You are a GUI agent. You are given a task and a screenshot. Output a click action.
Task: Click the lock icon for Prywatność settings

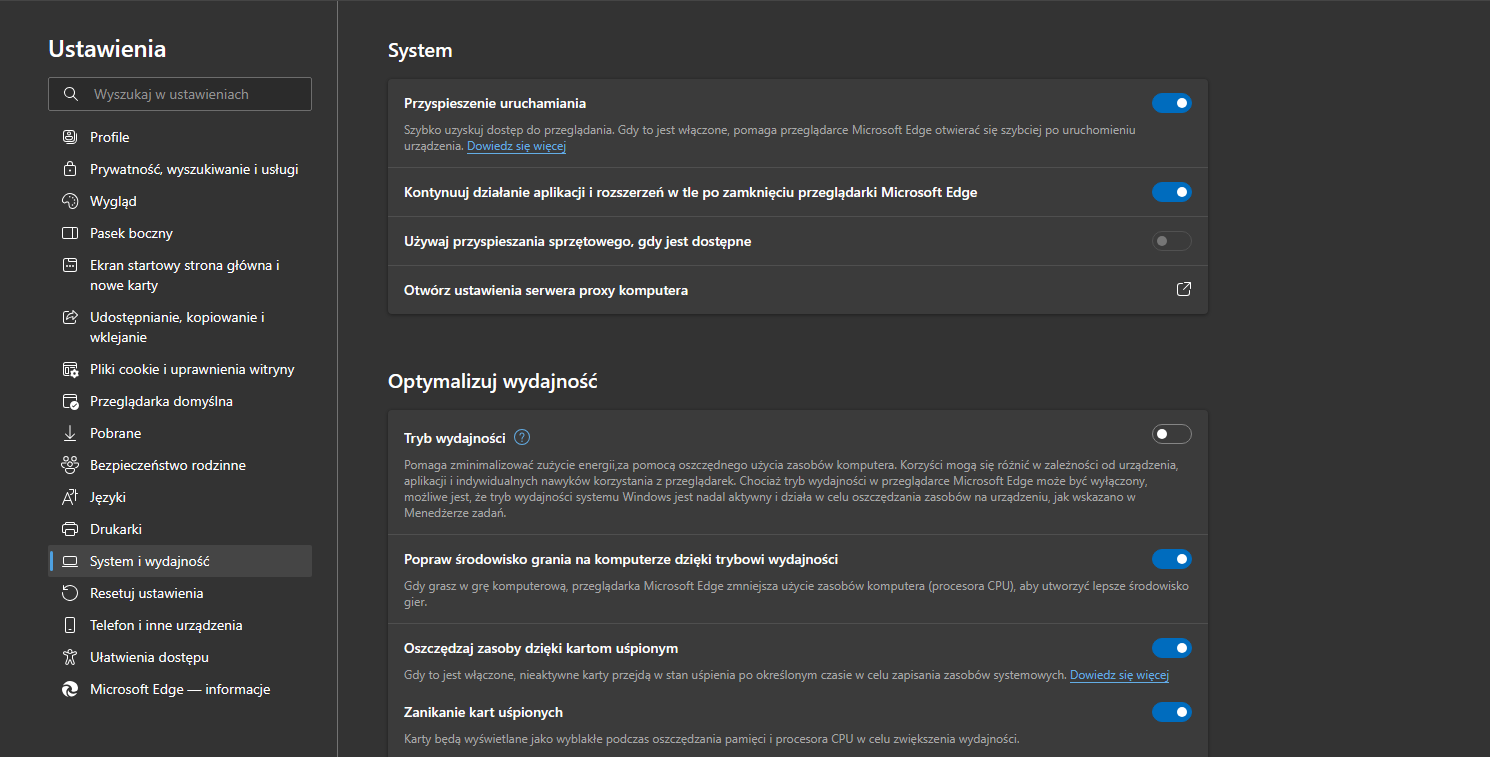tap(70, 169)
